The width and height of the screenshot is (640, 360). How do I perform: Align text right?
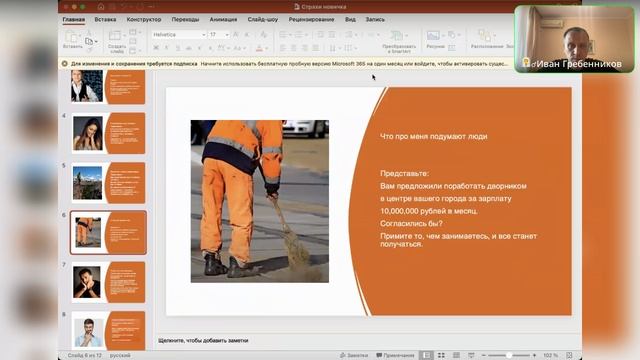(304, 48)
